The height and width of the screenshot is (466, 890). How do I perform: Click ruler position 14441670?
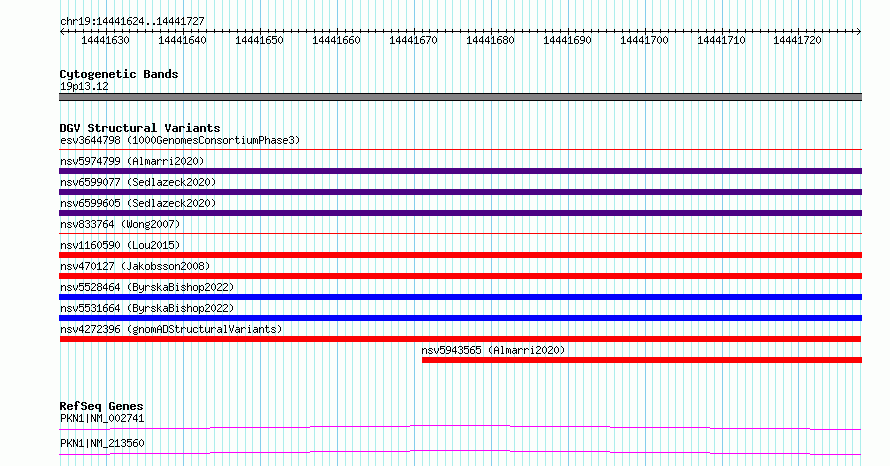tap(413, 40)
